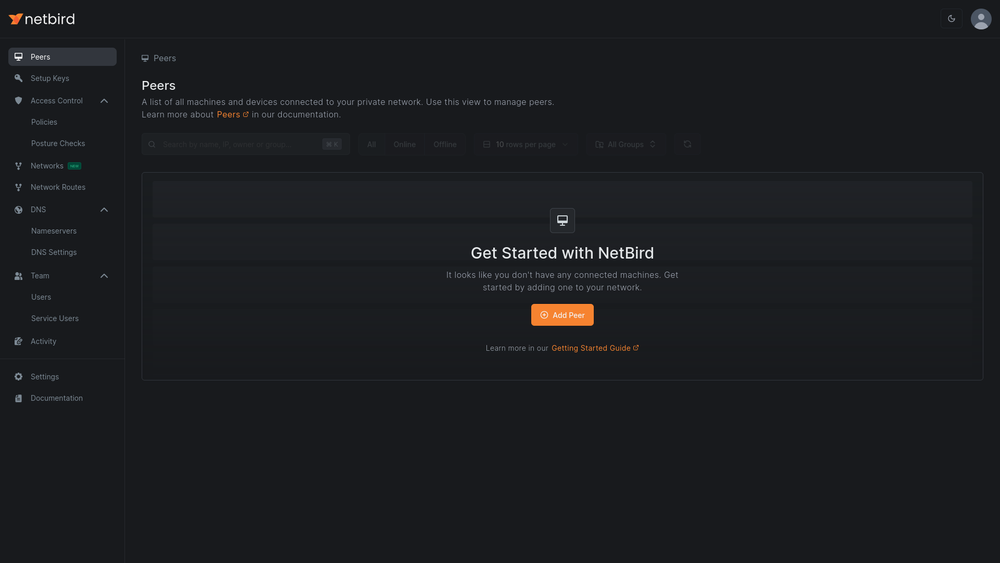Open Activity page
The image size is (1000, 563).
tap(43, 341)
